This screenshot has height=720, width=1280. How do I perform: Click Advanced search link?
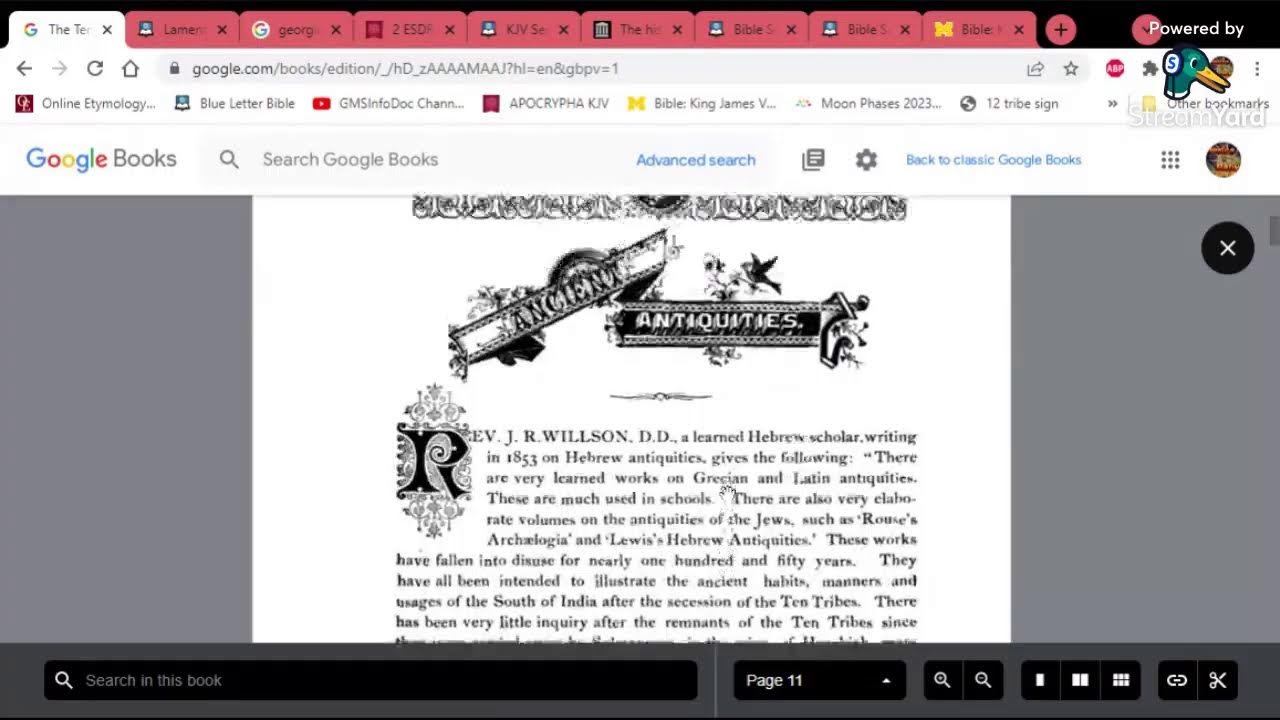(695, 160)
